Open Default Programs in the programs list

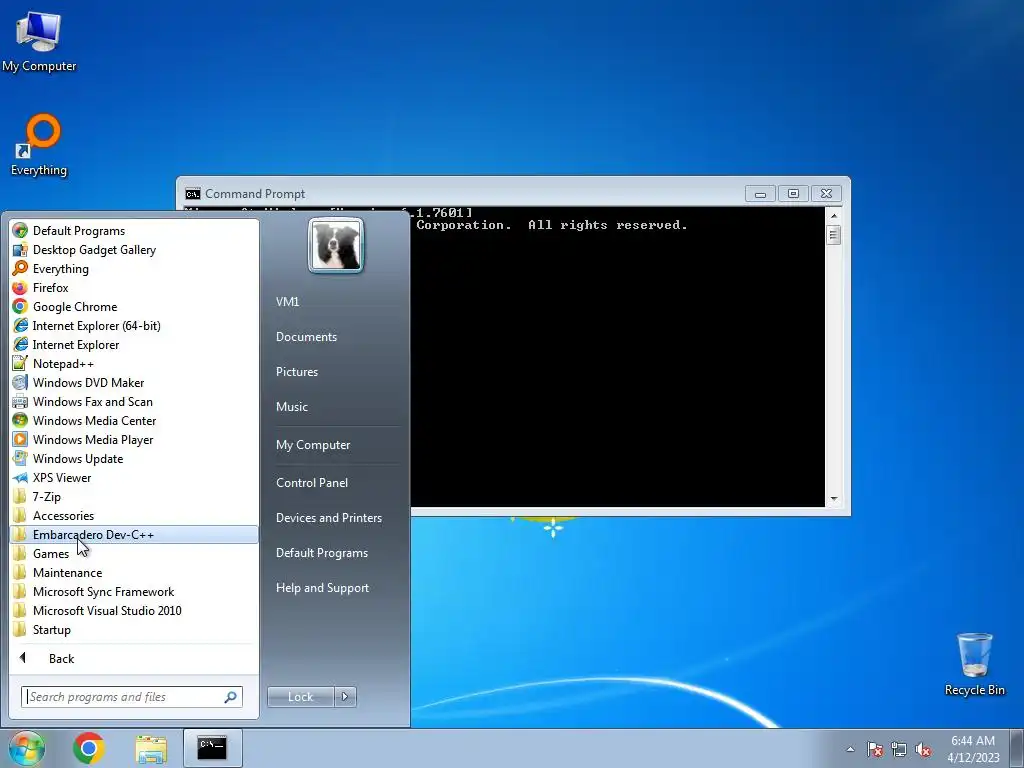tap(134, 231)
